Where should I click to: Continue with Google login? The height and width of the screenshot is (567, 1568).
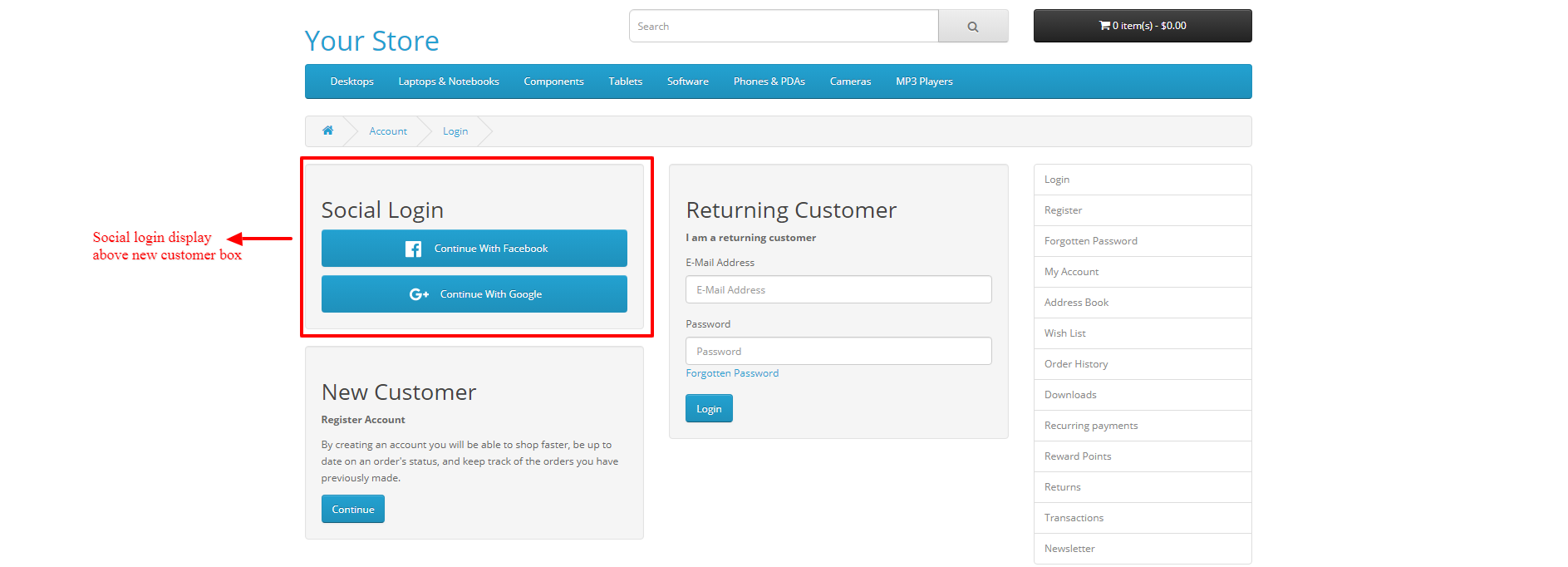[474, 294]
